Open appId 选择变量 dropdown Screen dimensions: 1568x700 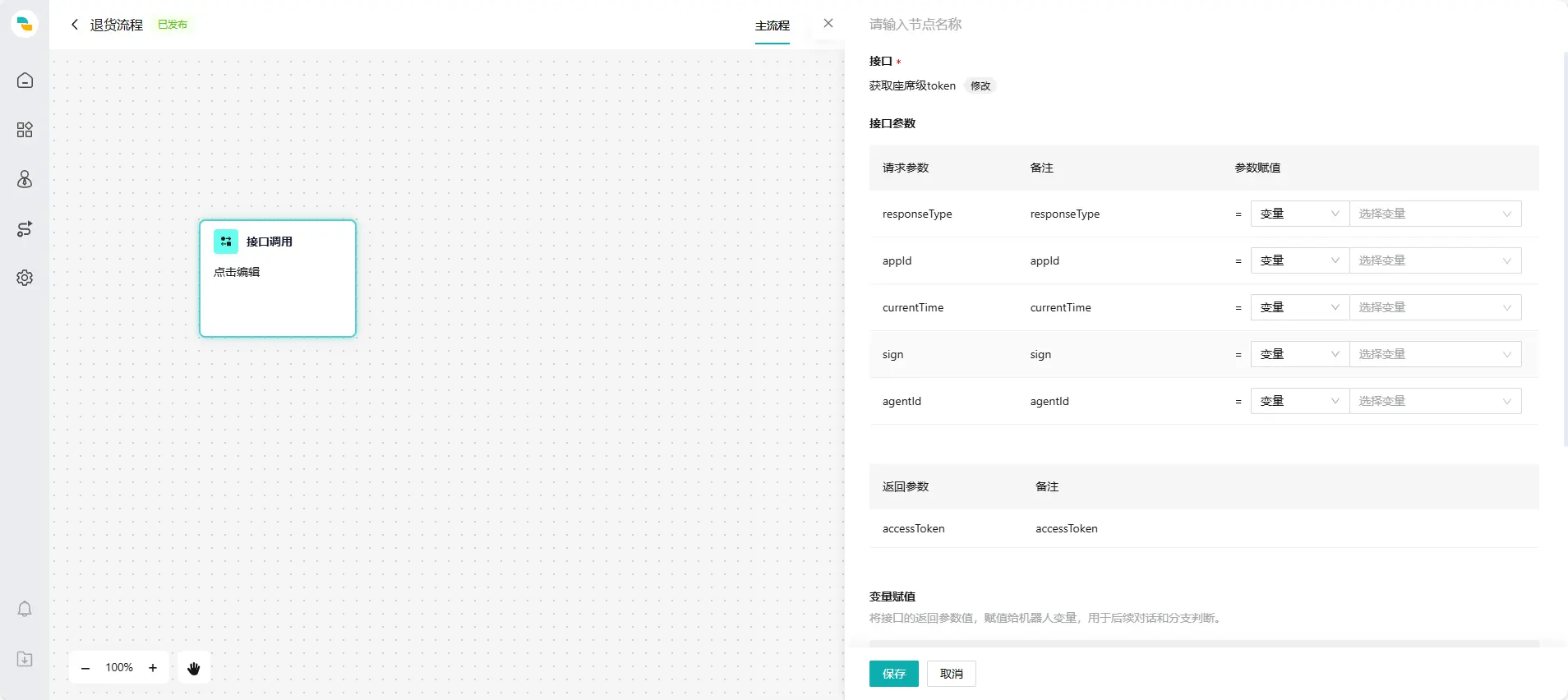coord(1435,260)
